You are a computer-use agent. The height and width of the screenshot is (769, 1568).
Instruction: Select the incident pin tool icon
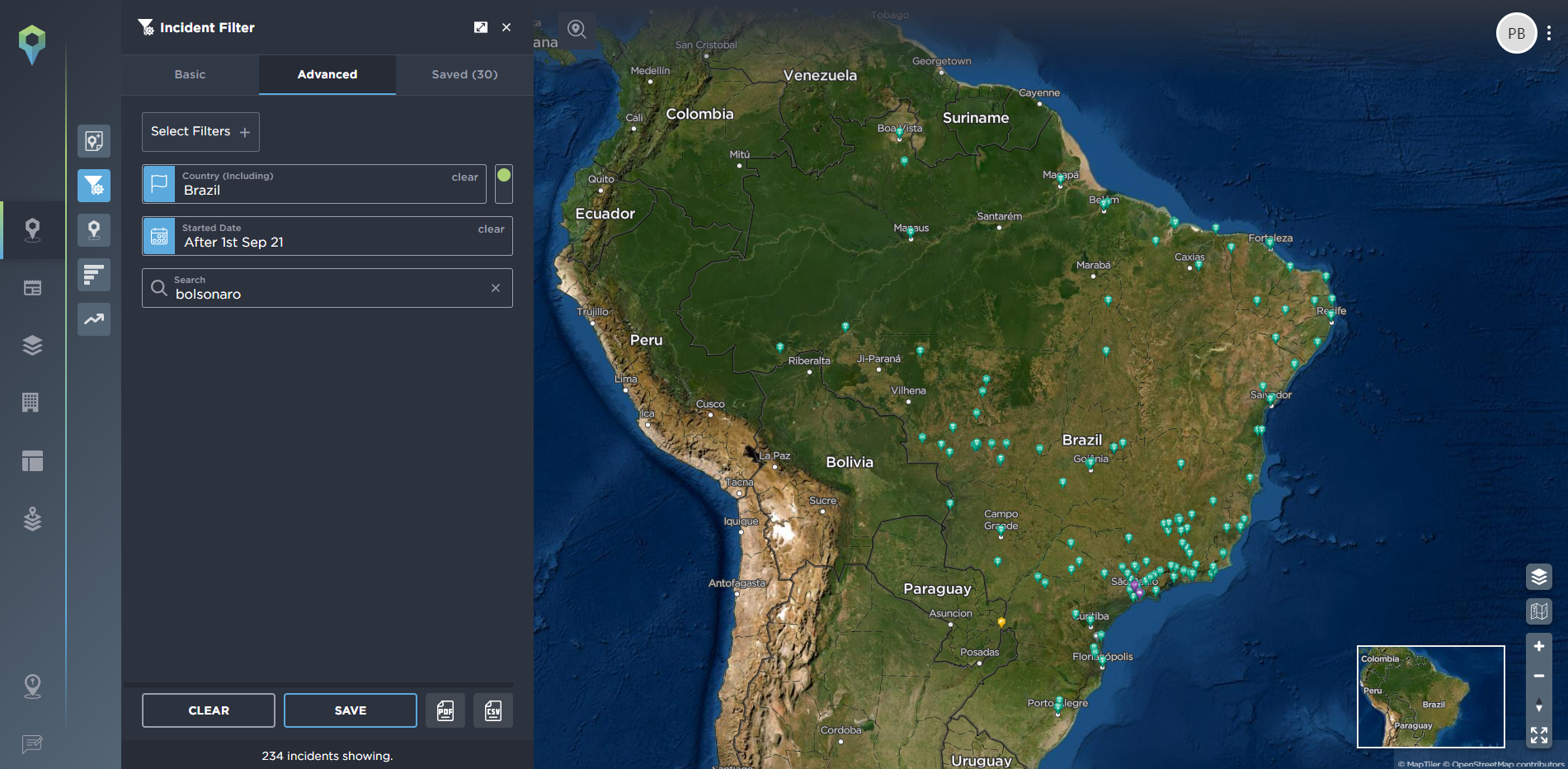coord(94,230)
